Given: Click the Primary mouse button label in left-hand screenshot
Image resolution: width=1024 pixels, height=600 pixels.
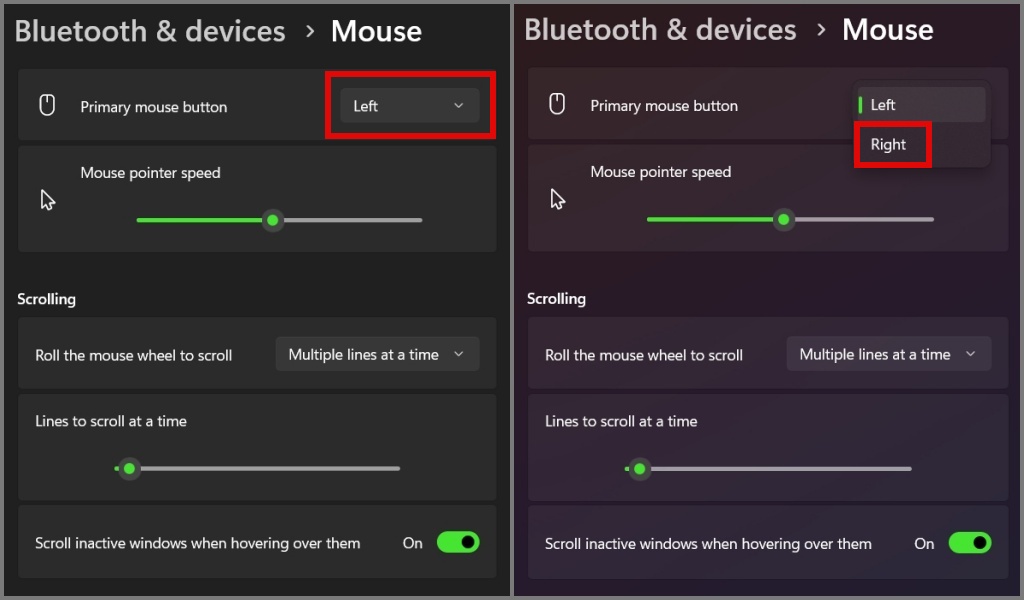Looking at the screenshot, I should [x=154, y=107].
